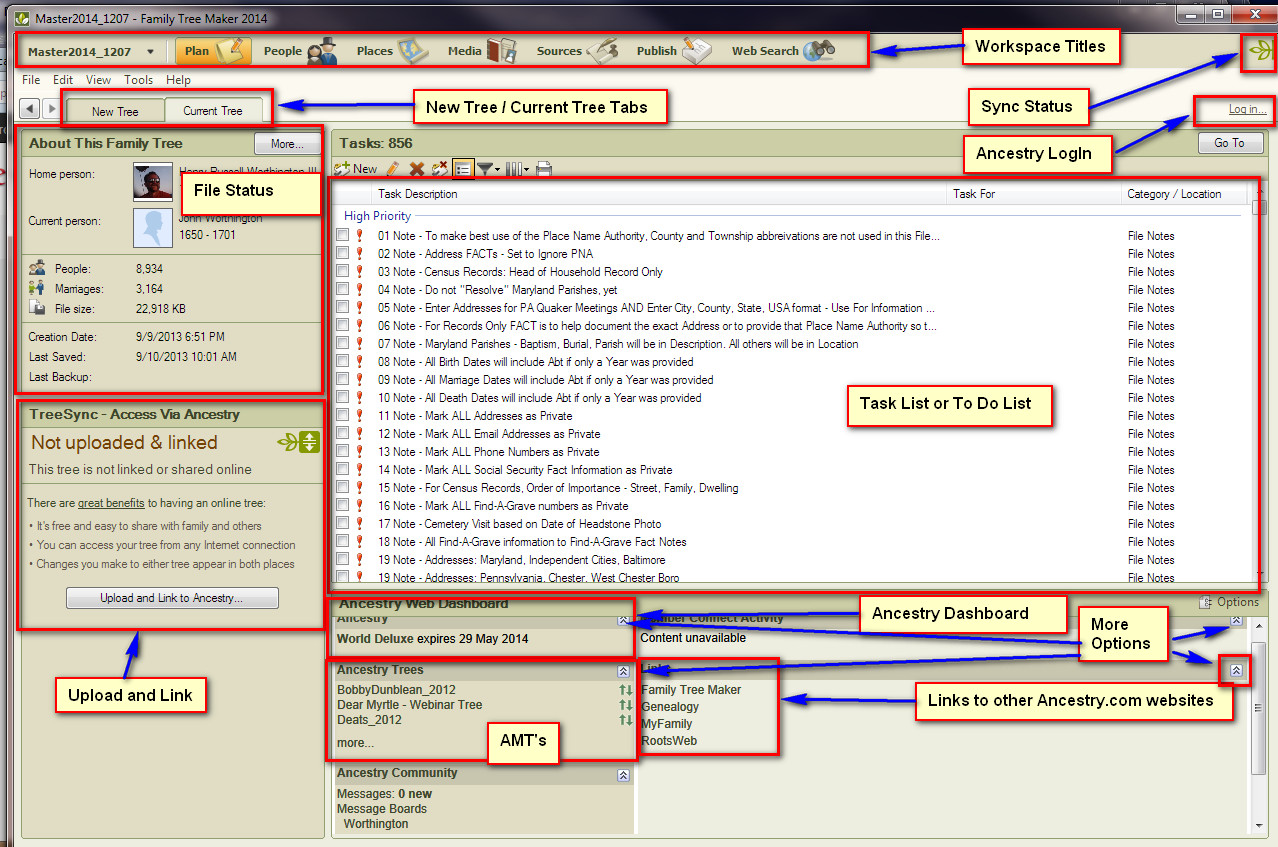Viewport: 1278px width, 847px height.
Task: Switch to the Current Tree tab
Action: (213, 111)
